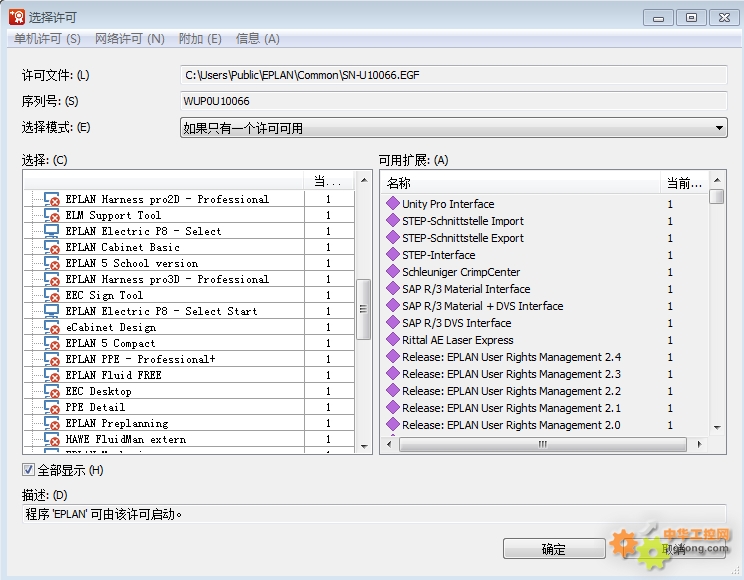
Task: Click the license list vertical scrollbar thumb
Action: [363, 309]
